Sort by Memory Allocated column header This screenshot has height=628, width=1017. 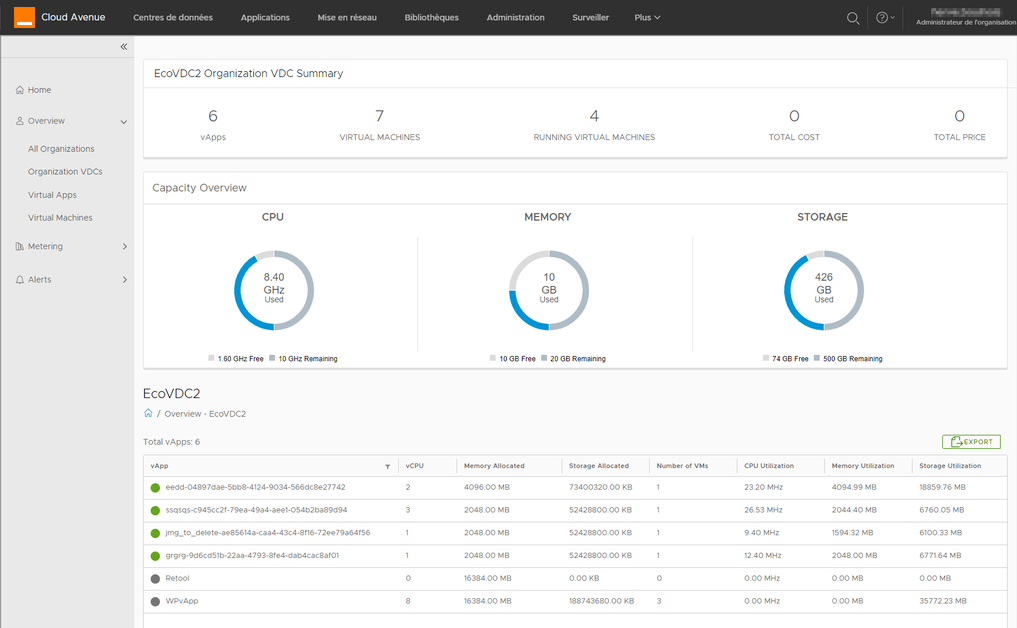pos(494,466)
